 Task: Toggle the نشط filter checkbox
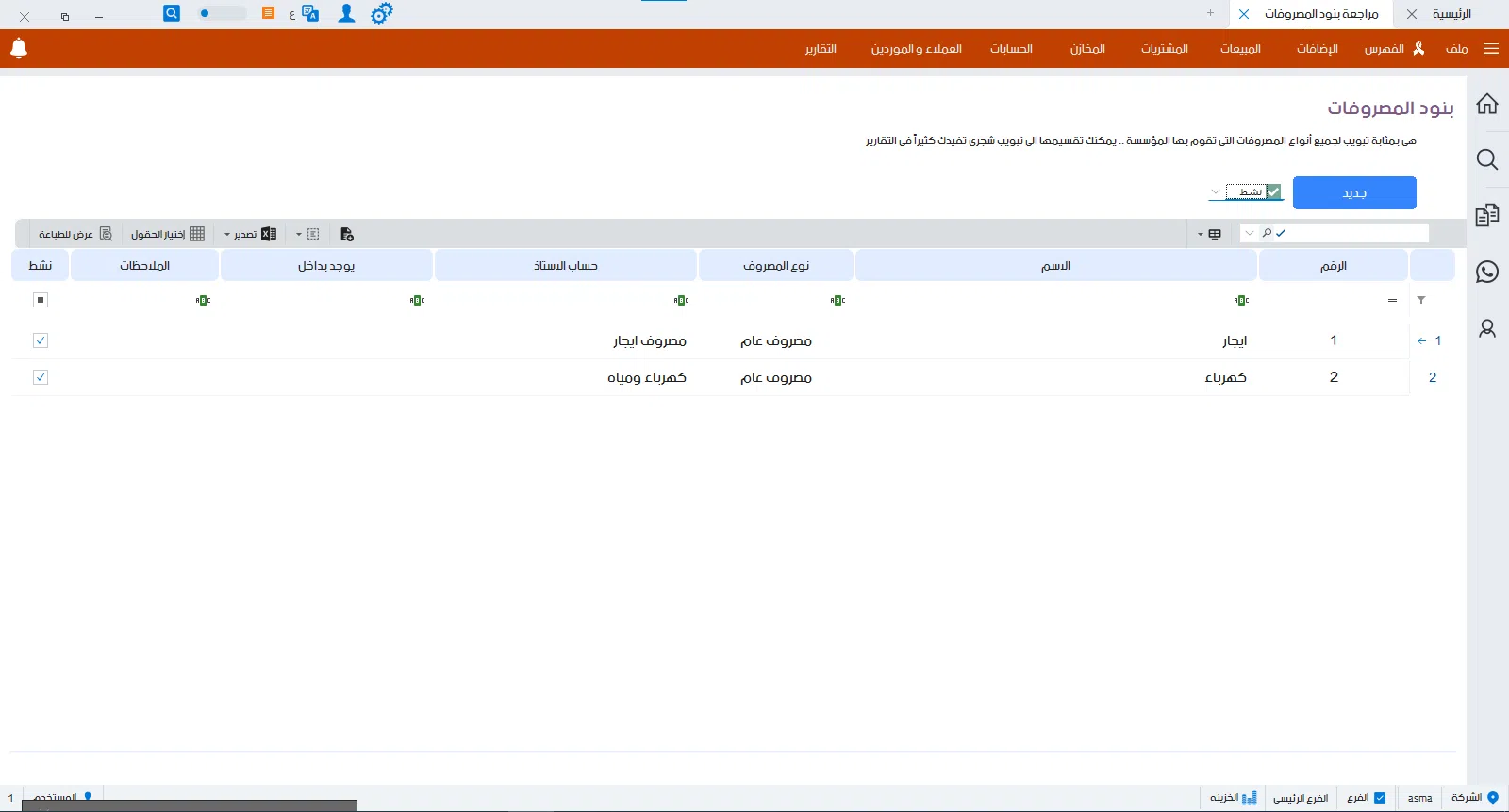[x=1273, y=192]
